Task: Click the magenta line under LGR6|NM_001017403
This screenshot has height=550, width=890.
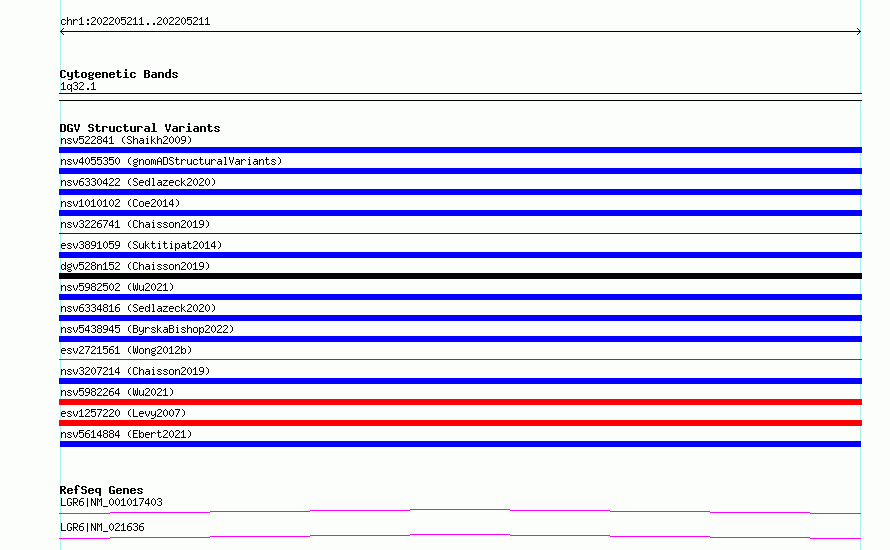Action: pyautogui.click(x=460, y=511)
